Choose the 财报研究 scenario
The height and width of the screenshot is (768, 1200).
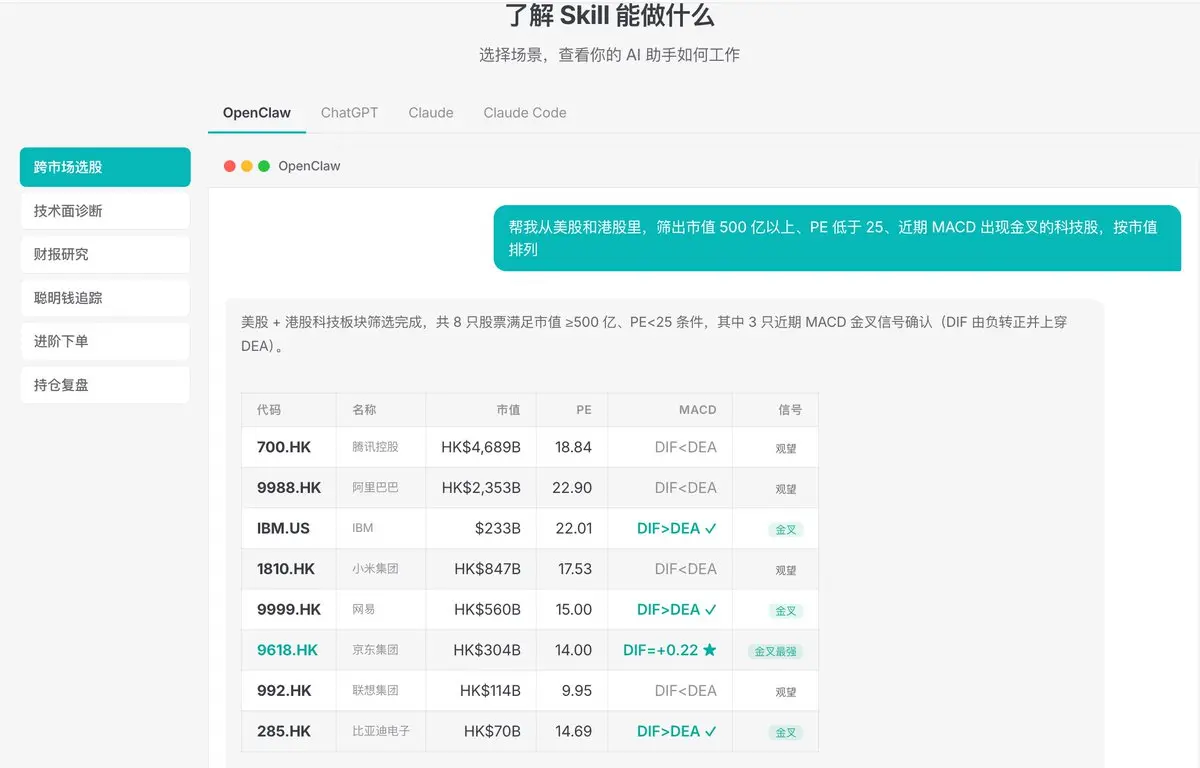pyautogui.click(x=105, y=254)
